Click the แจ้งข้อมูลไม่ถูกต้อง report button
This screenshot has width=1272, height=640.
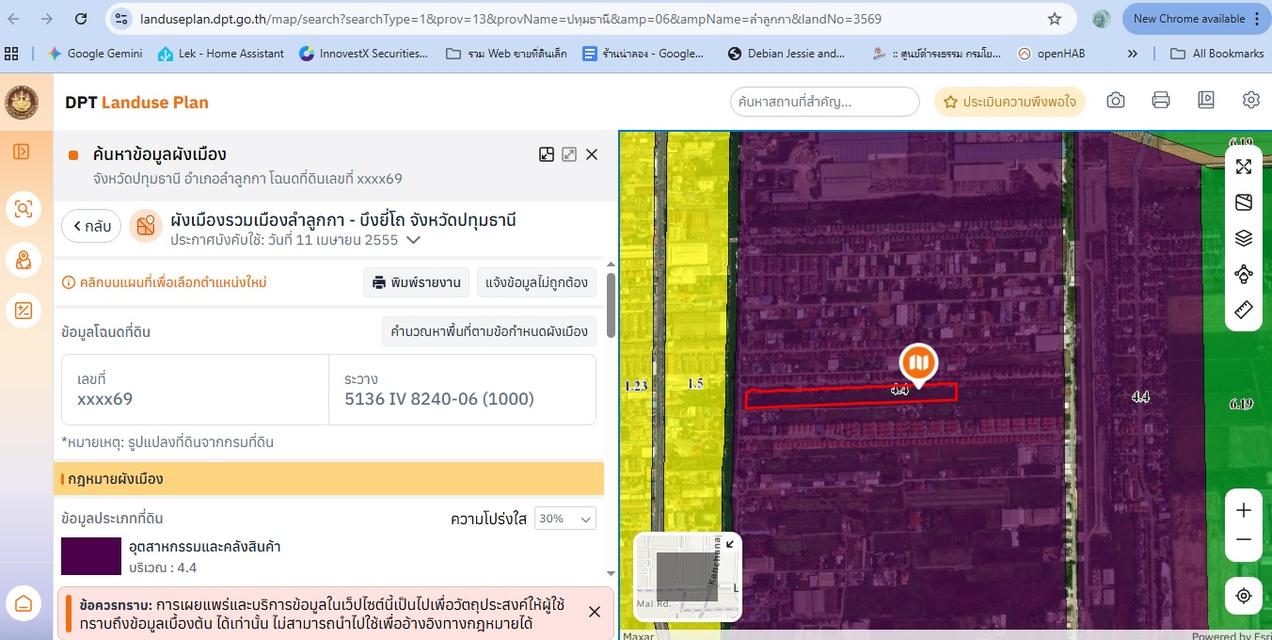[x=536, y=282]
